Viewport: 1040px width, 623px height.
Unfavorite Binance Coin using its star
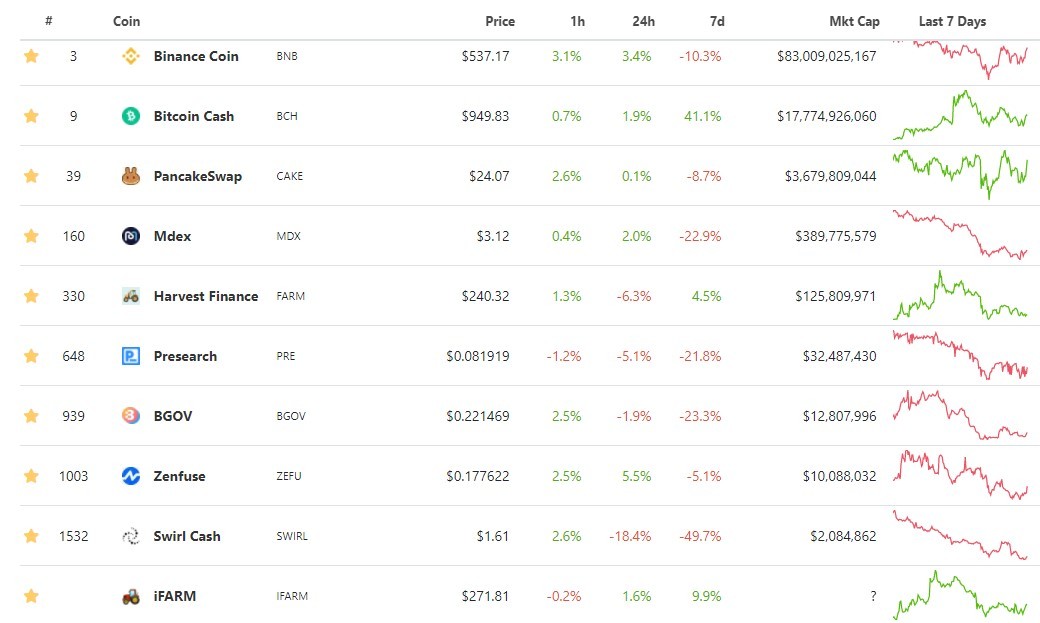(x=31, y=56)
